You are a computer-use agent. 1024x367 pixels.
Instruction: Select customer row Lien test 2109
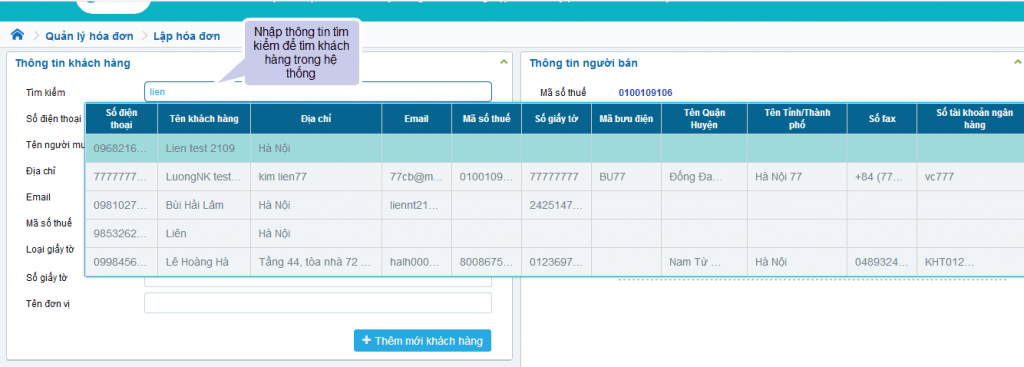554,148
